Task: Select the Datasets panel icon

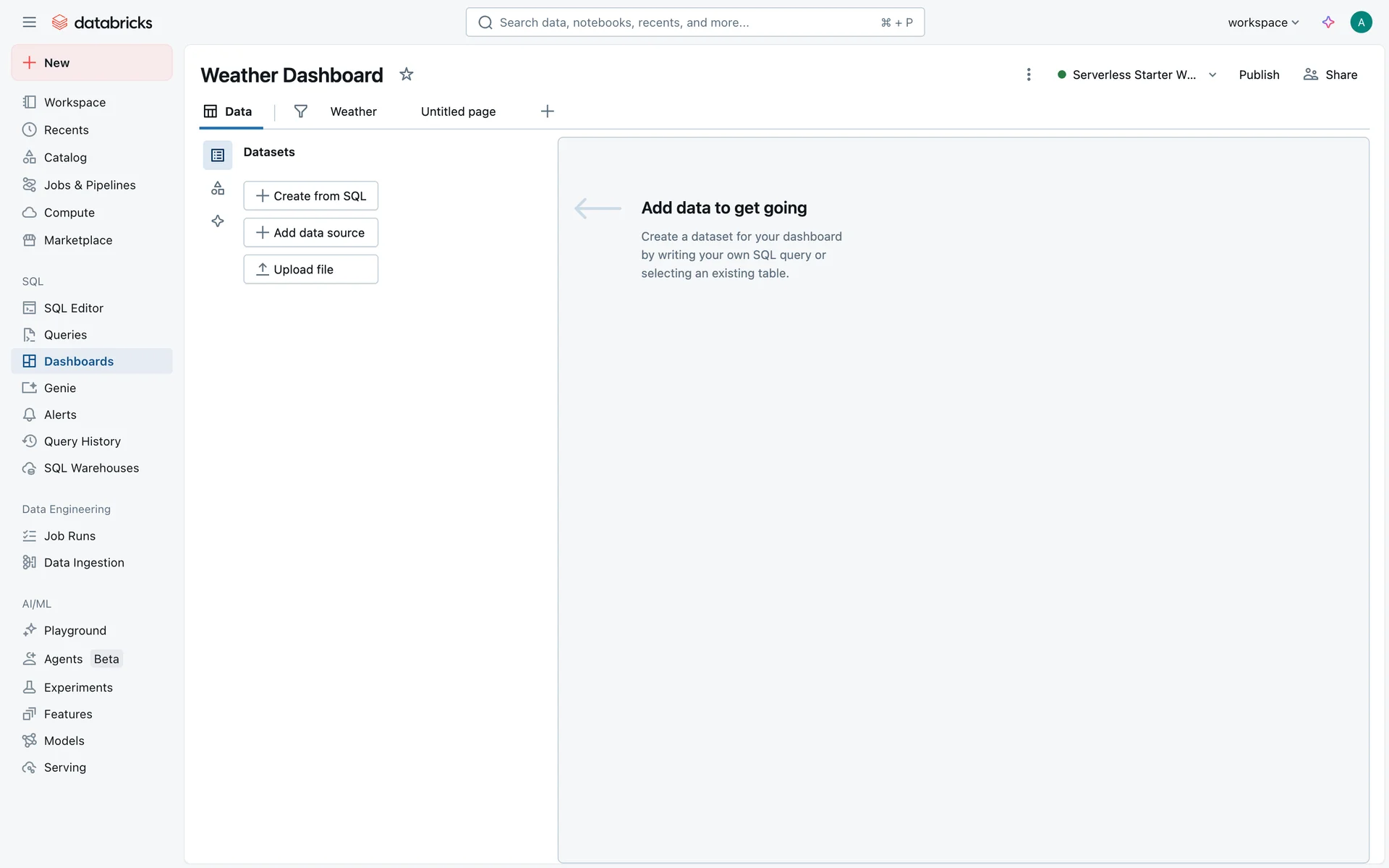Action: click(x=217, y=155)
